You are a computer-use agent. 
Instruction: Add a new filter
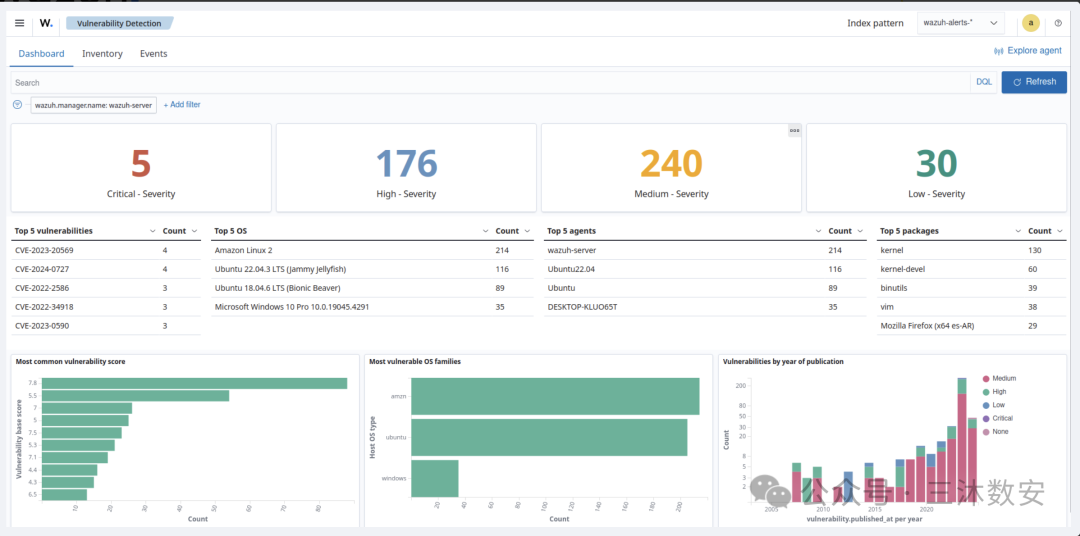[182, 105]
